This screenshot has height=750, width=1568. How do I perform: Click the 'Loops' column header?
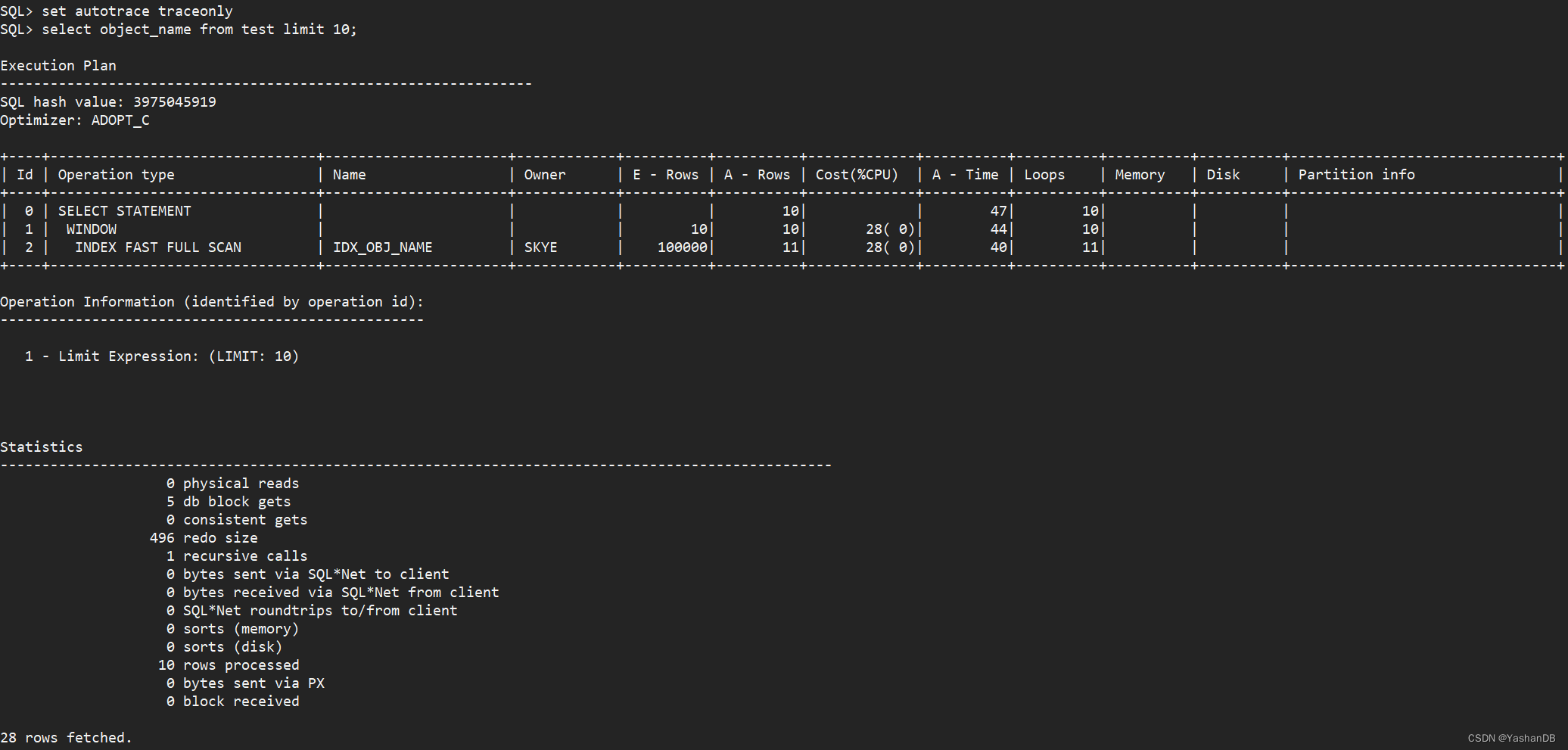(x=1044, y=175)
